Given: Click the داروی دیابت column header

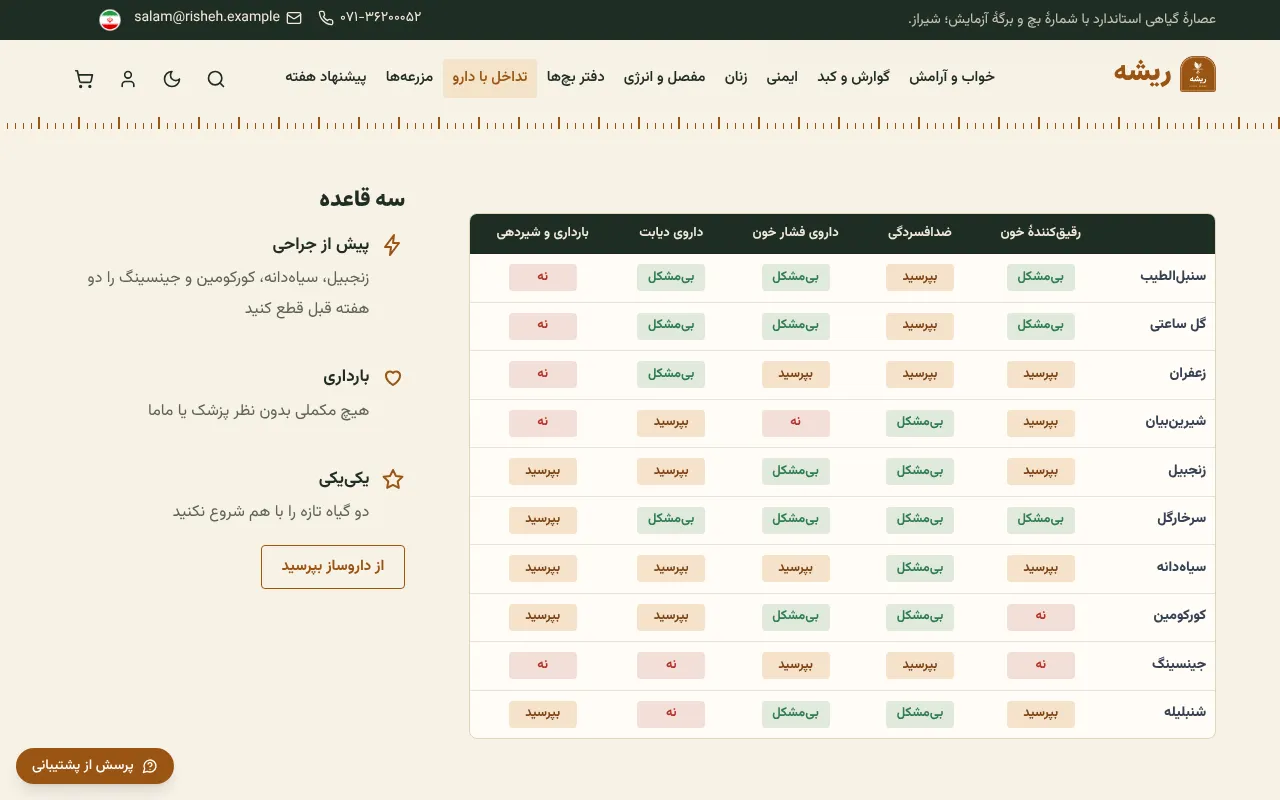Looking at the screenshot, I should (x=671, y=233).
